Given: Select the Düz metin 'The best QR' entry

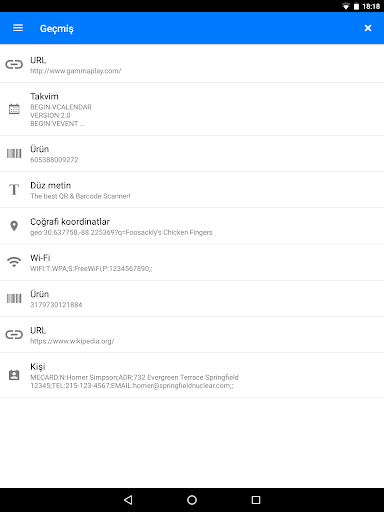Looking at the screenshot, I should coord(192,190).
